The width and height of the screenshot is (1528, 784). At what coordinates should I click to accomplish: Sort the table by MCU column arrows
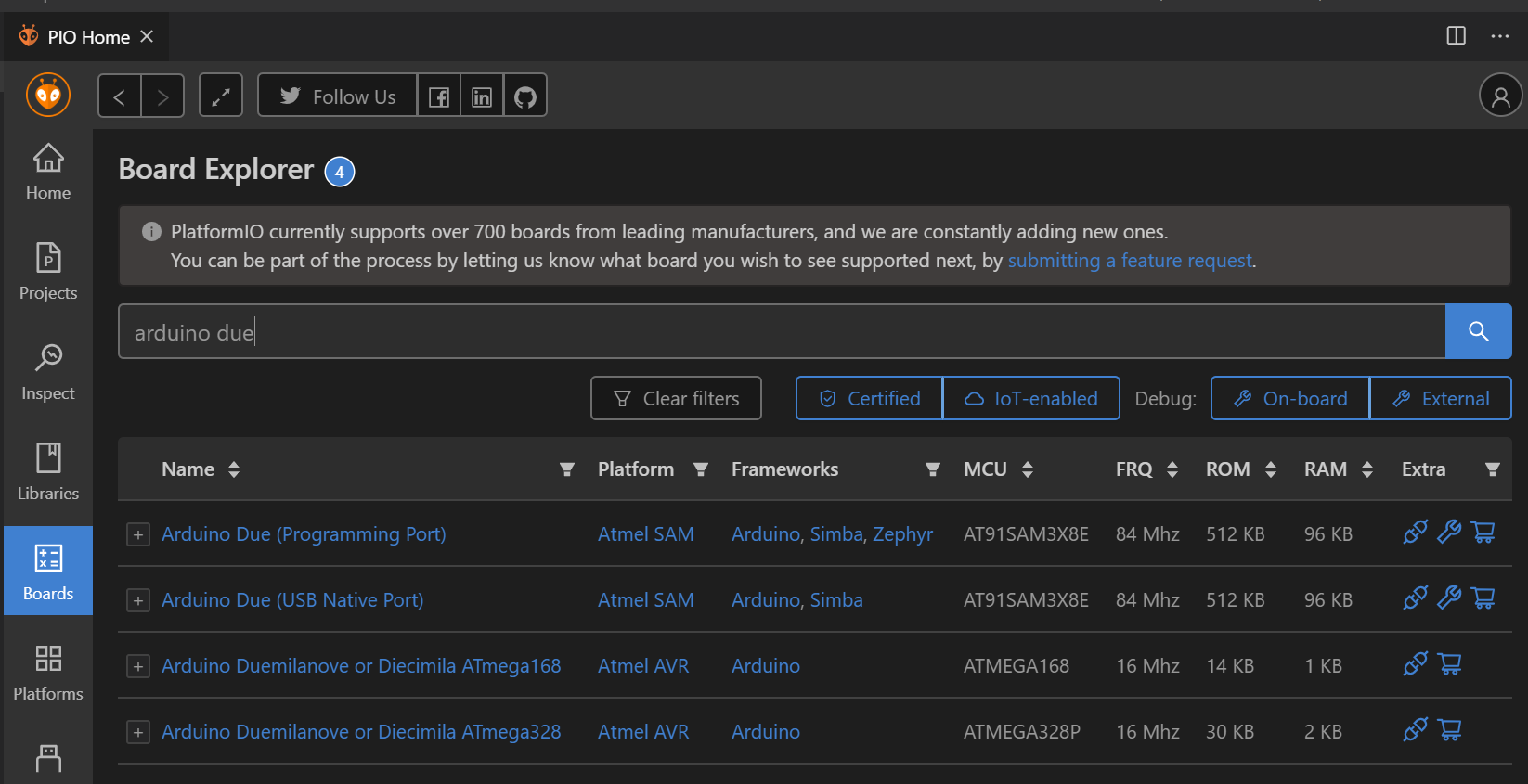(1028, 469)
